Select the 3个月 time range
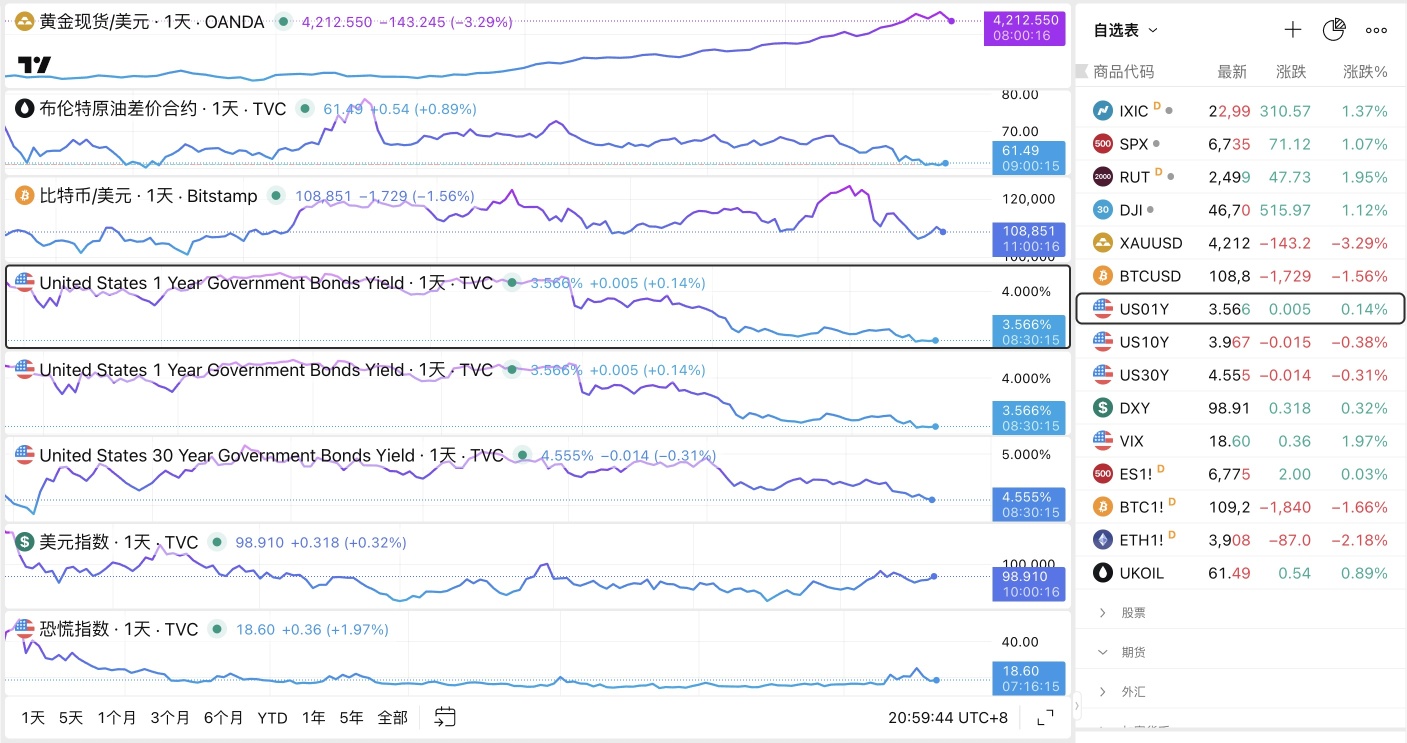This screenshot has width=1407, height=743. pos(170,717)
